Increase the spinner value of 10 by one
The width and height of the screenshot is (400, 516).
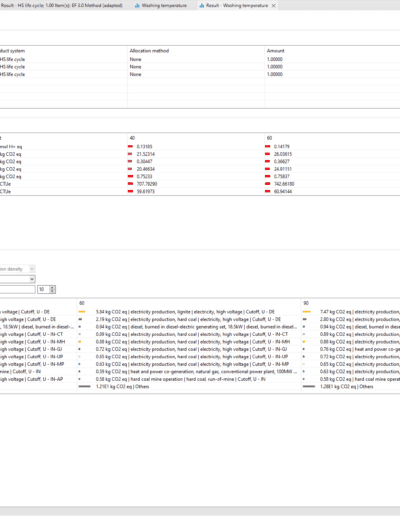pyautogui.click(x=52, y=287)
